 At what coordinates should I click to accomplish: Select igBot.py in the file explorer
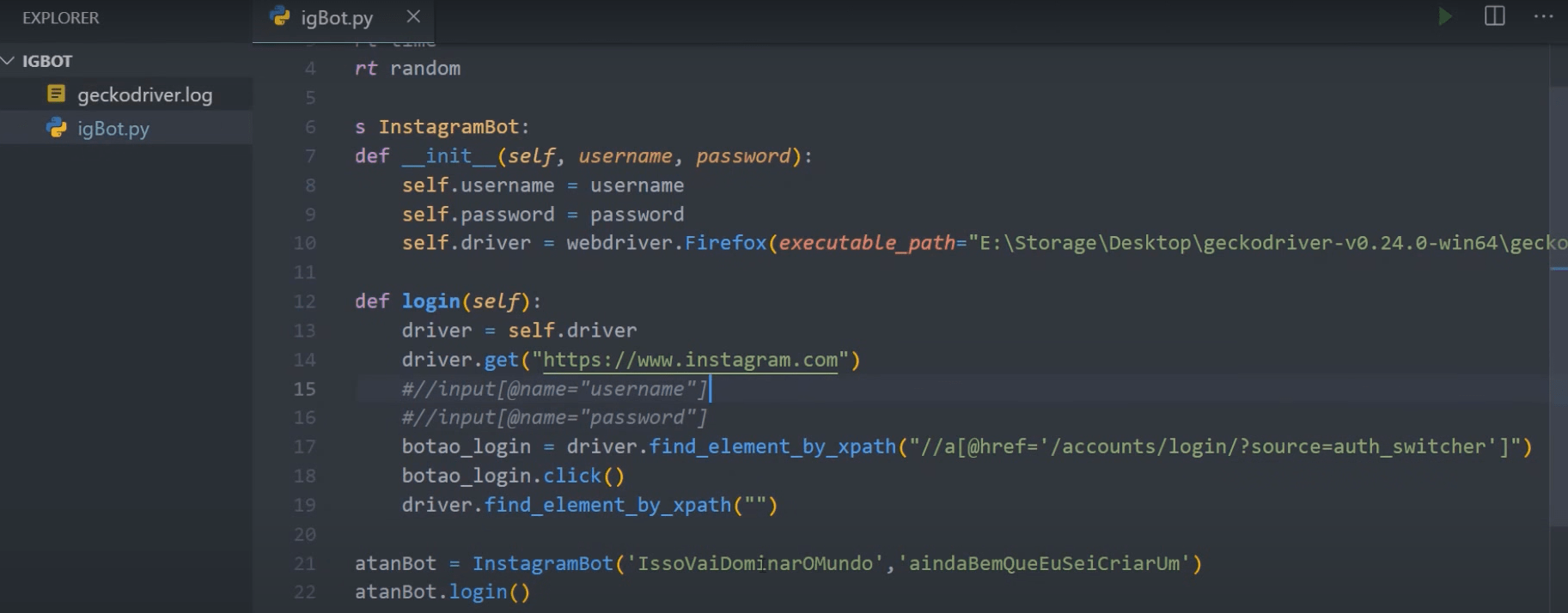pos(113,129)
